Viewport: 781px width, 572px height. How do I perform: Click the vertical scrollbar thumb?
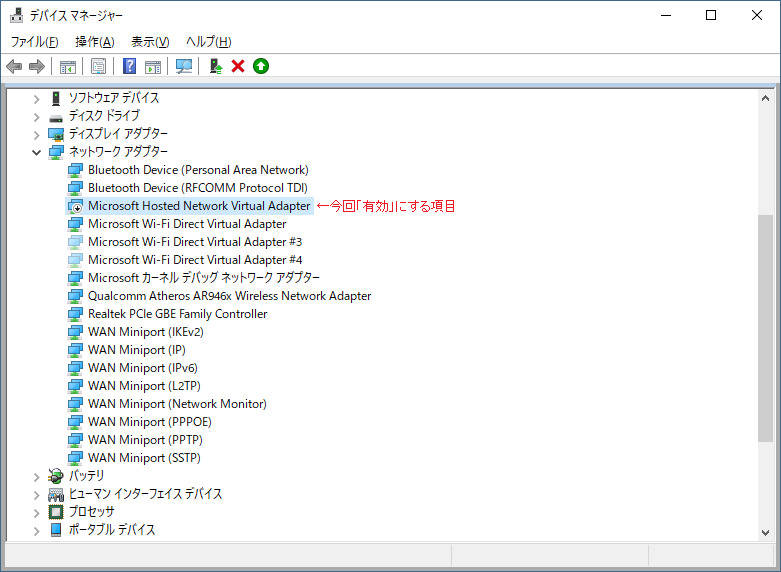[765, 328]
